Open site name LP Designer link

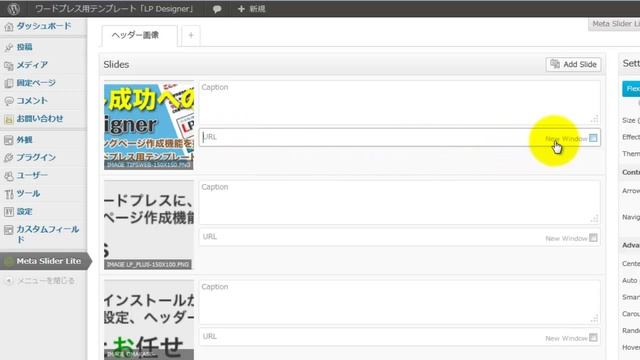tap(115, 9)
